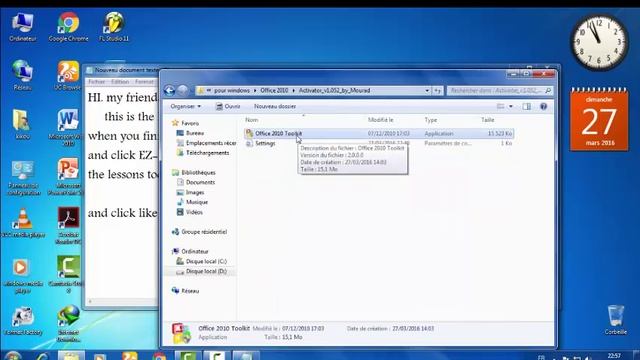Viewport: 640px width, 360px height.
Task: Open the Edition menu in Notepad window
Action: click(x=120, y=82)
